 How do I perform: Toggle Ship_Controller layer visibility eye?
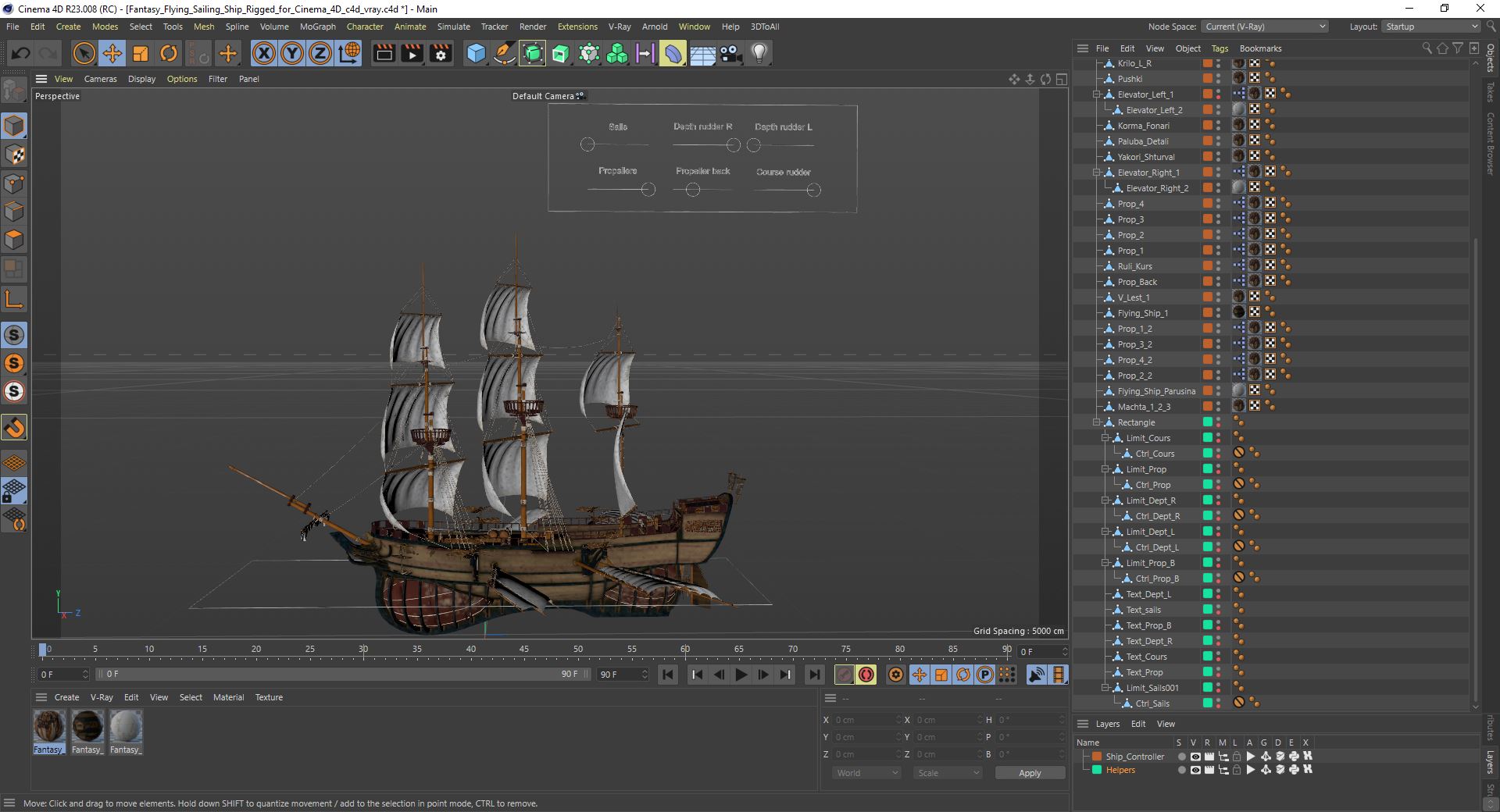[x=1195, y=757]
